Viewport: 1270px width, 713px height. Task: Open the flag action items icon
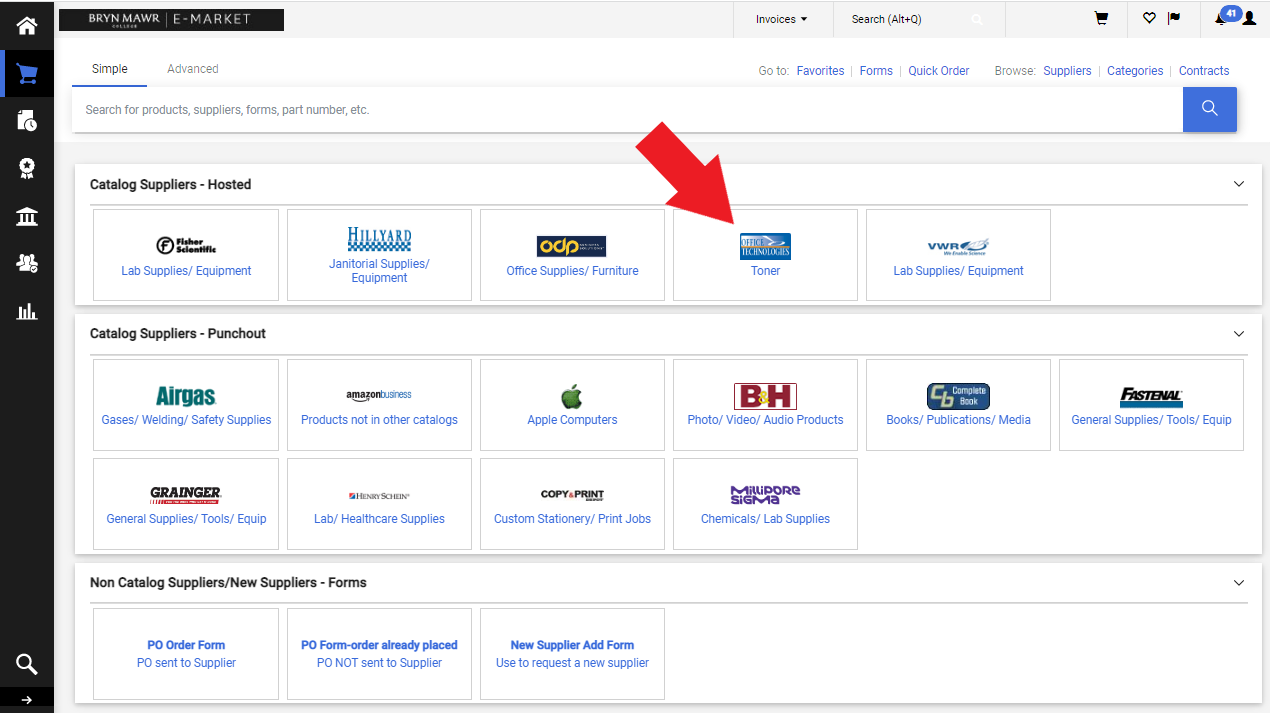point(1174,18)
